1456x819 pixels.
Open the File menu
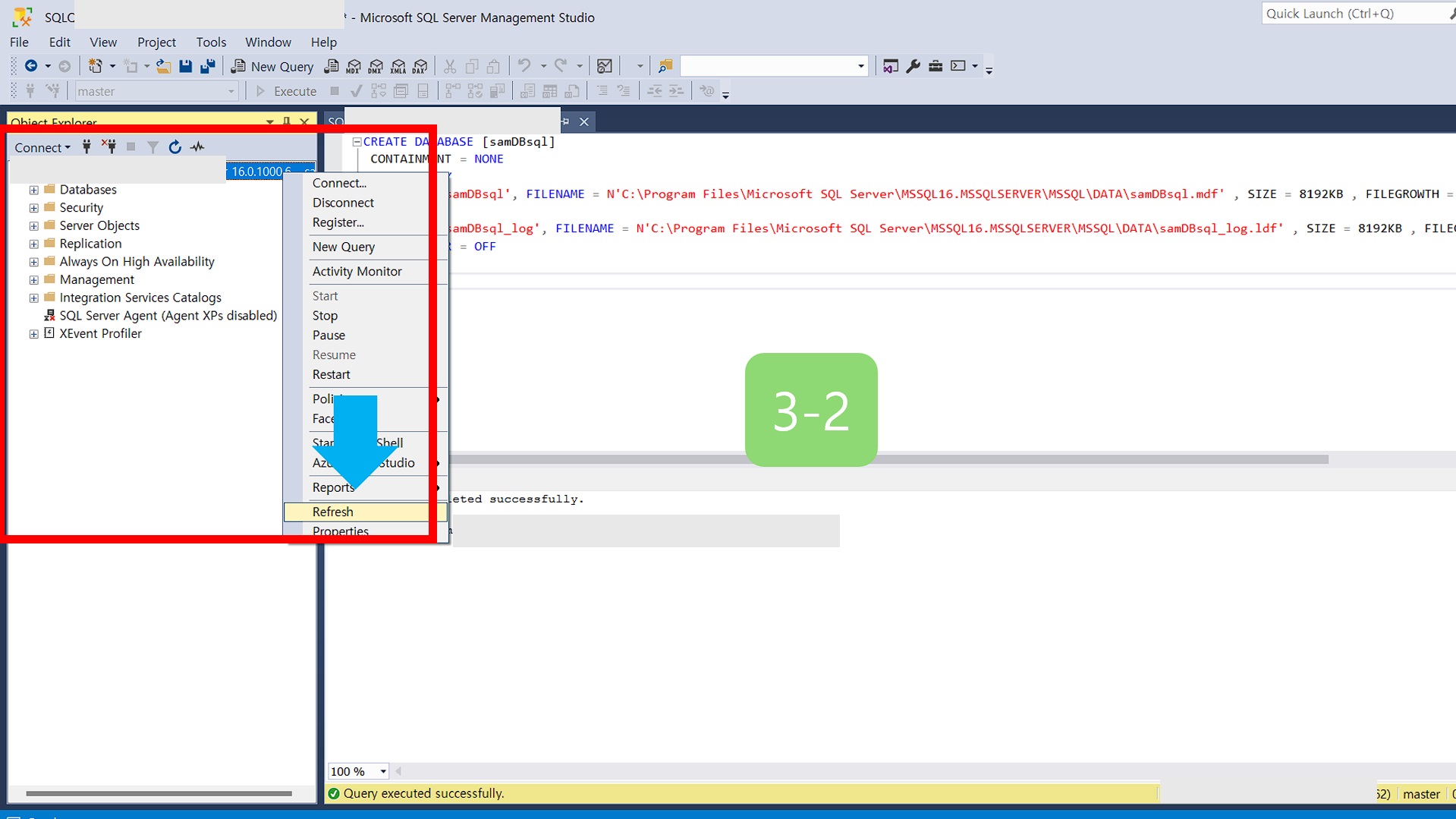(x=19, y=42)
